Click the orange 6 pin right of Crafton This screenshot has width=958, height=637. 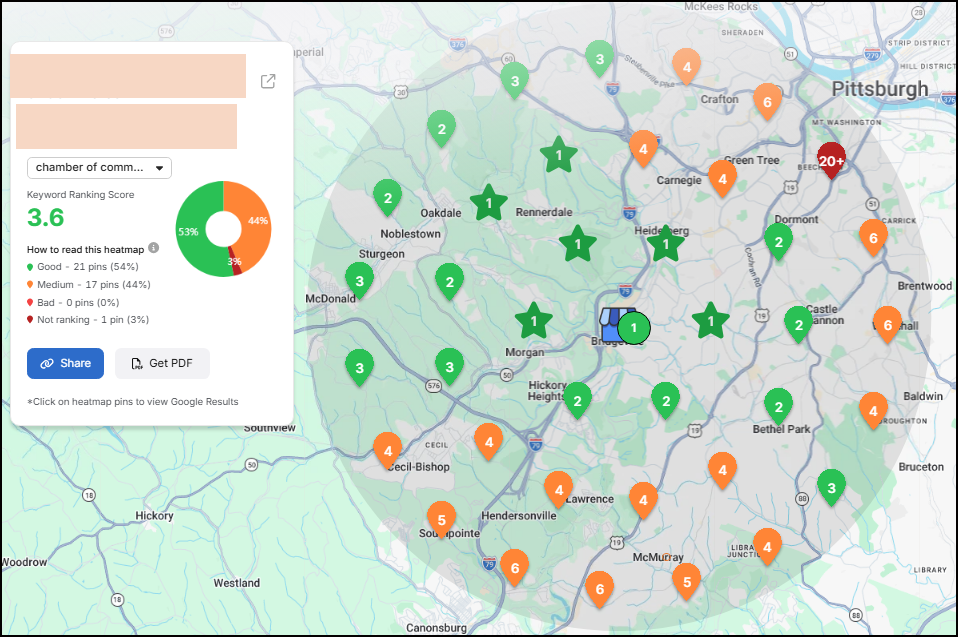pyautogui.click(x=767, y=102)
